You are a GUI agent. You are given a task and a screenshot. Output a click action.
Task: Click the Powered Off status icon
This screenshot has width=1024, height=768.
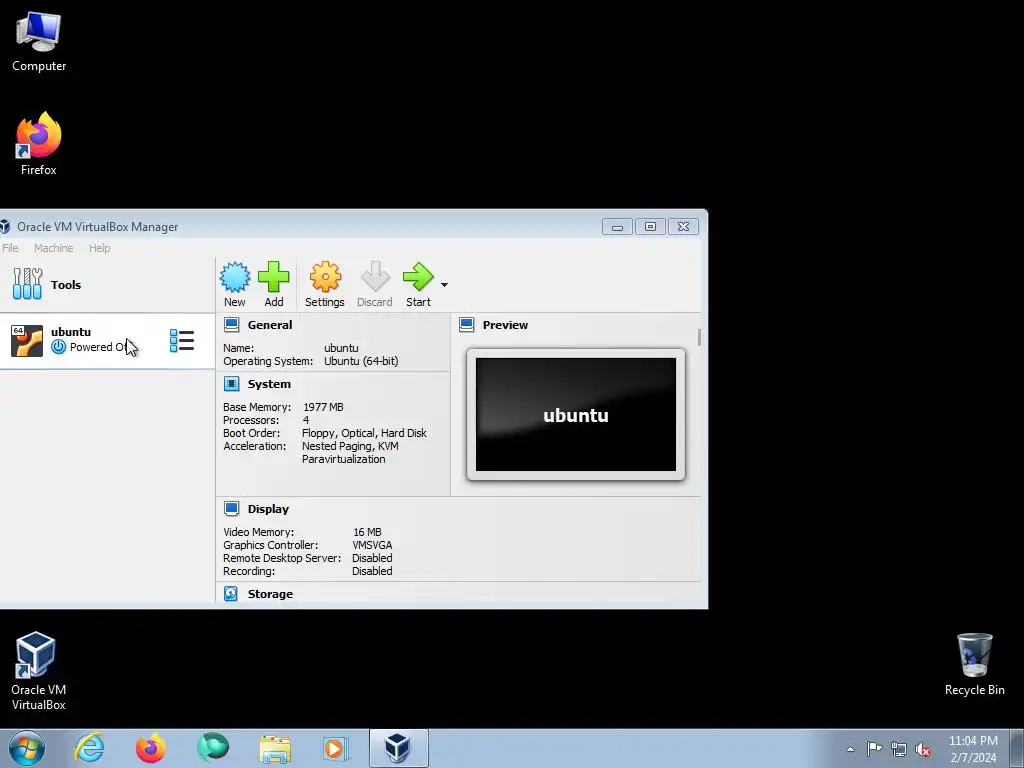[x=59, y=347]
